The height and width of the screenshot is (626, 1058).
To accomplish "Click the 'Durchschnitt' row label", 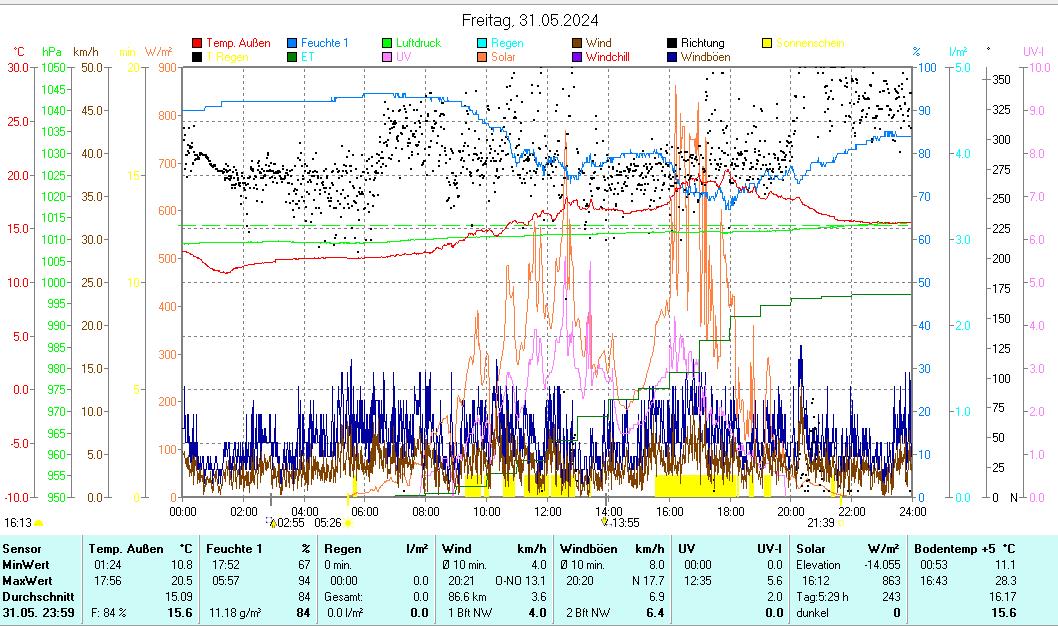I will pos(38,597).
